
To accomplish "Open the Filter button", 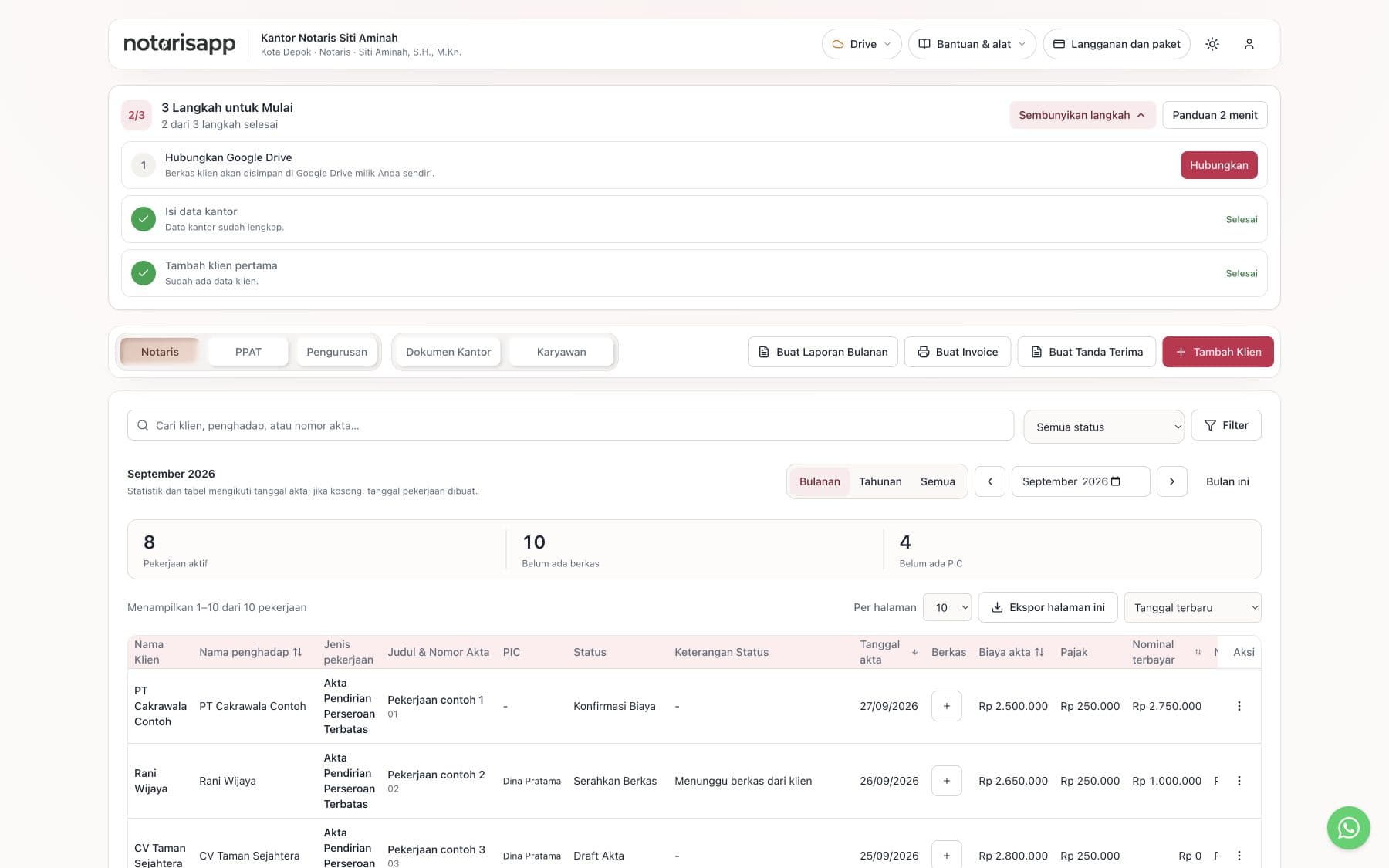I will click(x=1225, y=425).
